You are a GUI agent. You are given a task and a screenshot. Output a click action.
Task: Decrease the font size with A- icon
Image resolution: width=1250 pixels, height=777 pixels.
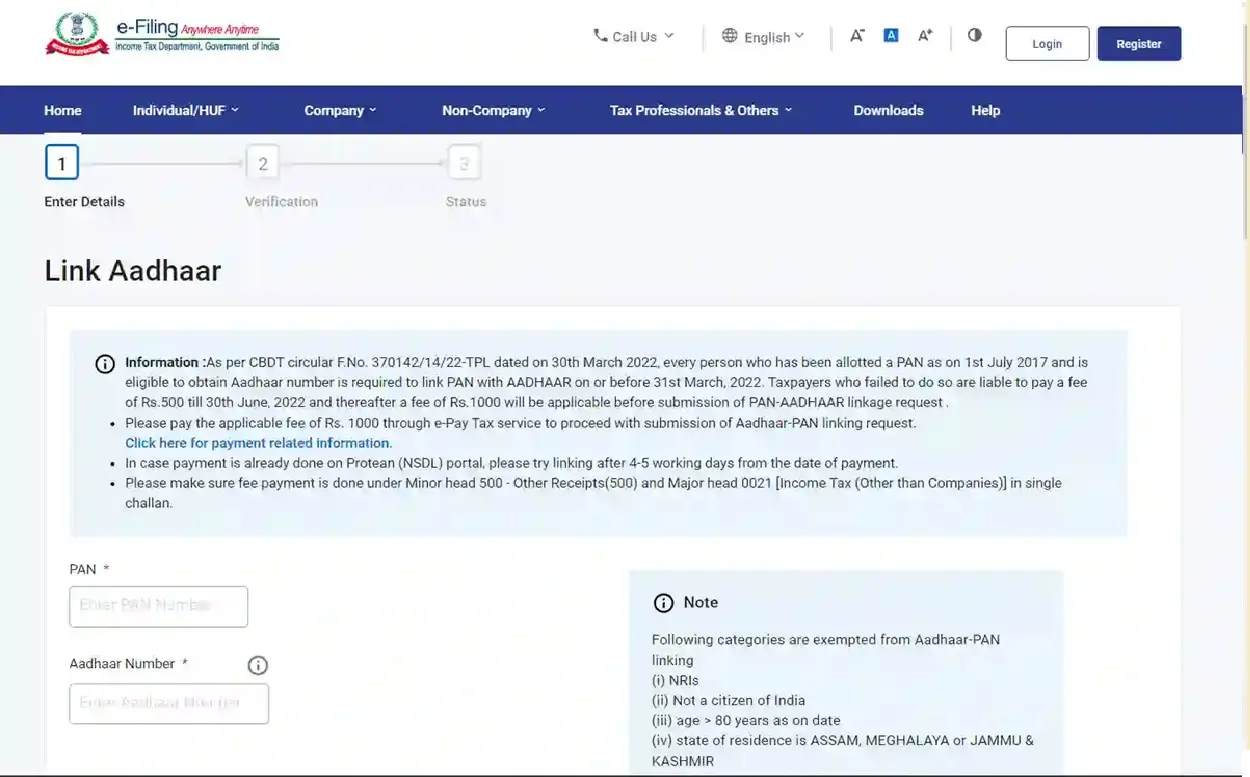pyautogui.click(x=857, y=35)
